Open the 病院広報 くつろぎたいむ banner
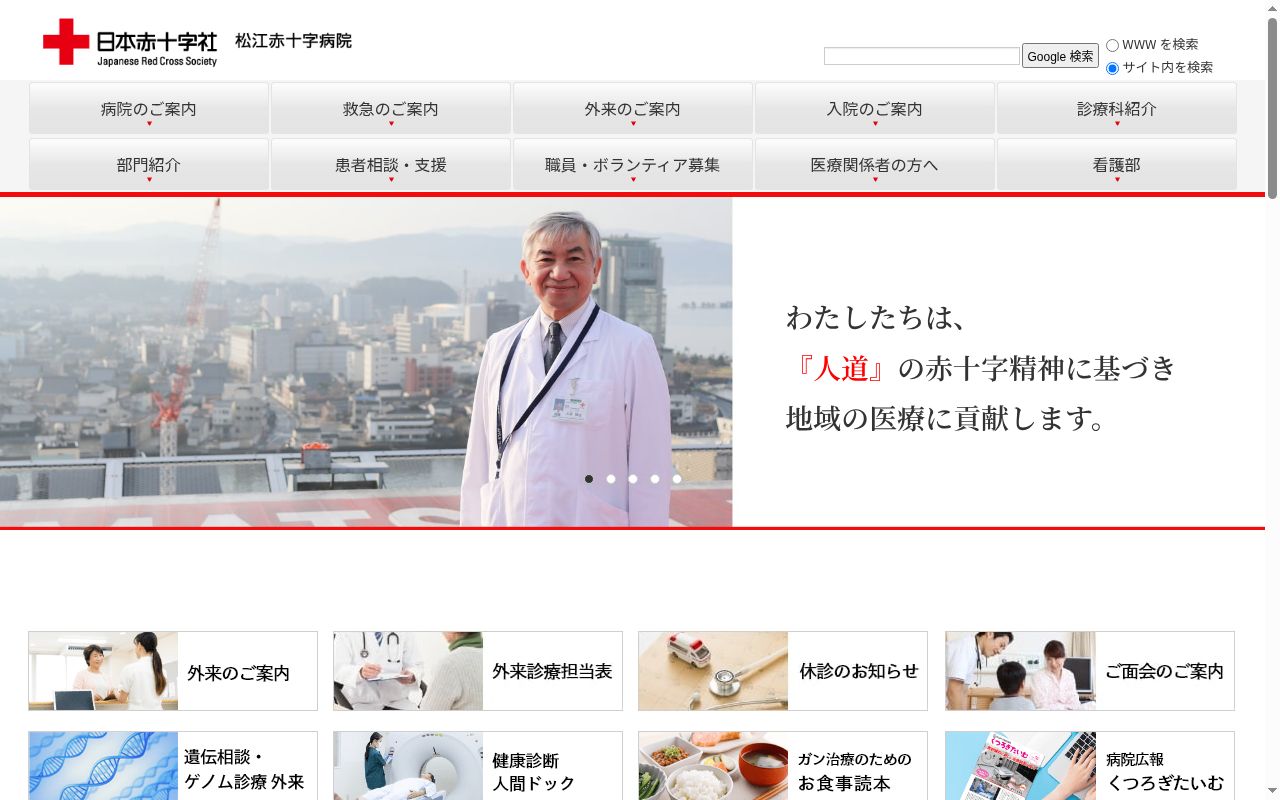 (x=1090, y=766)
